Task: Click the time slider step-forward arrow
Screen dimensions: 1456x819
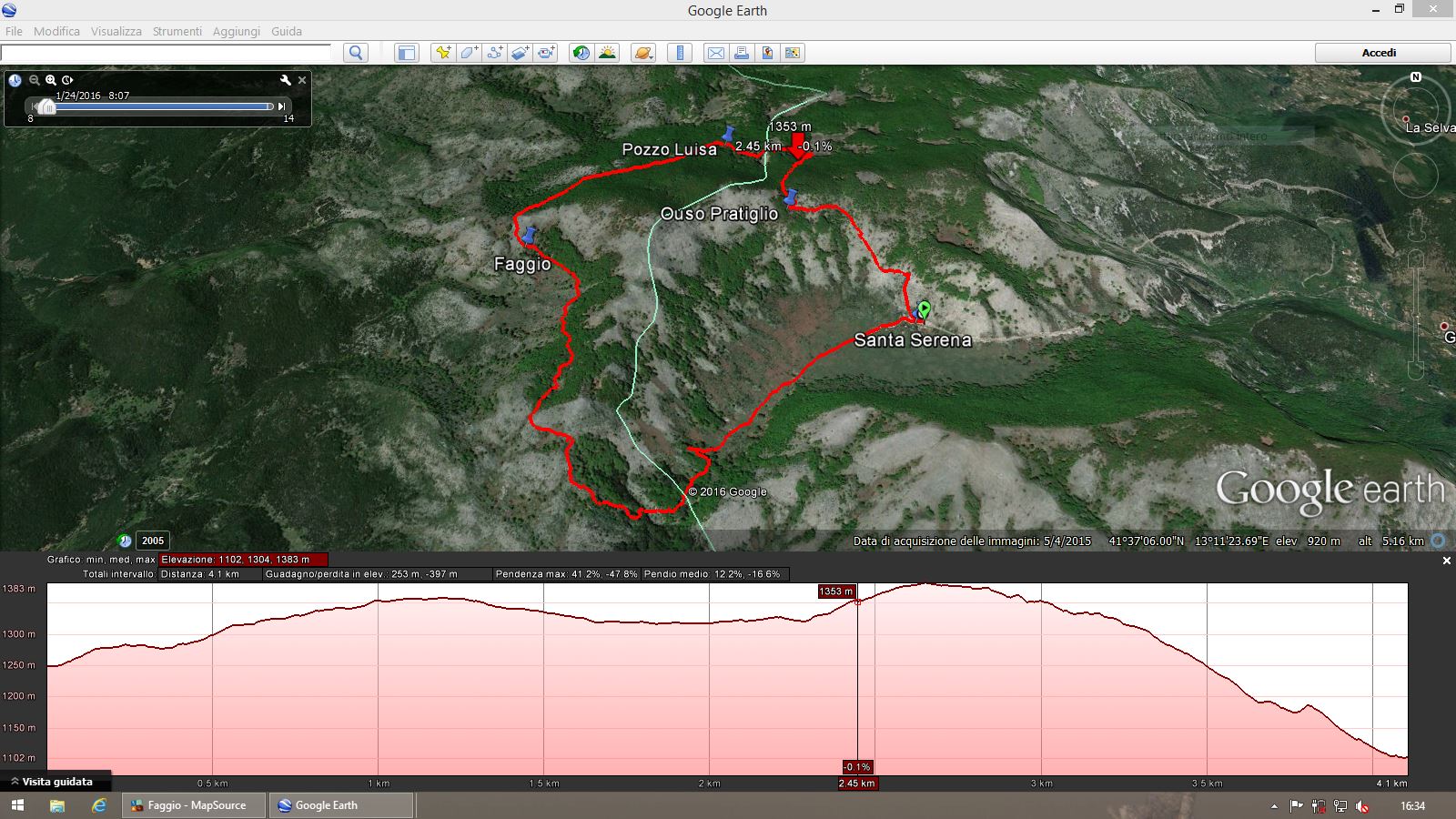Action: [x=282, y=106]
